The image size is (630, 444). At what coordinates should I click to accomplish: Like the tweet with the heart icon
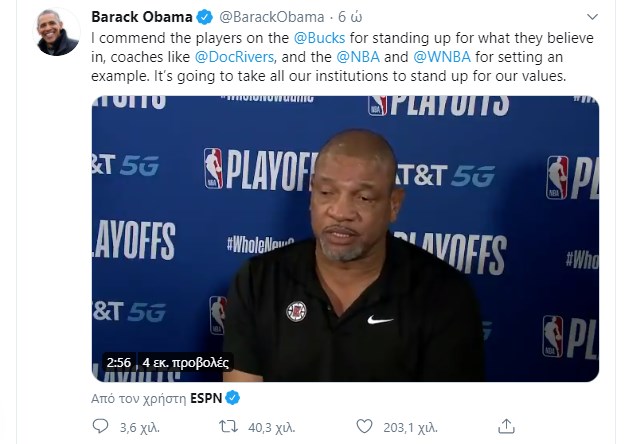tap(365, 427)
